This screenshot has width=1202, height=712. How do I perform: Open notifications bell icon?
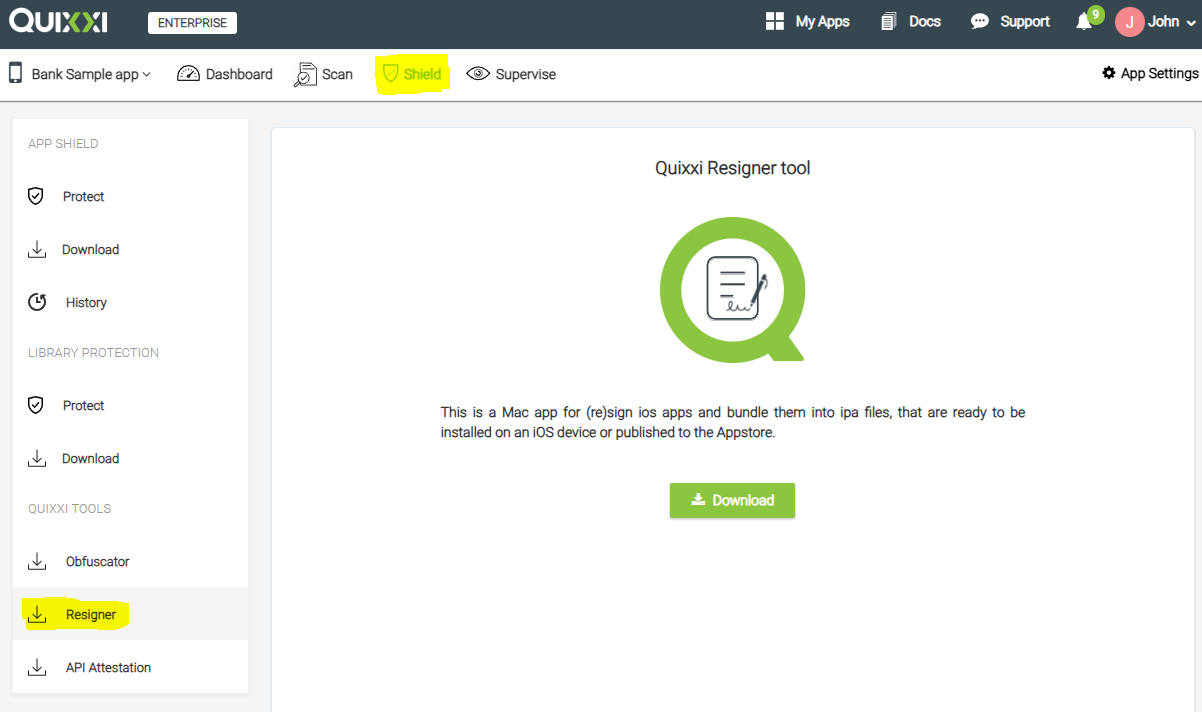coord(1083,22)
